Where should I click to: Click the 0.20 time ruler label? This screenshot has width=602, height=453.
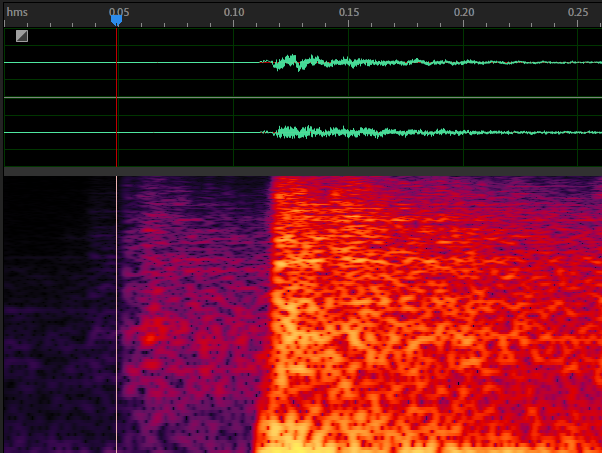(x=464, y=12)
